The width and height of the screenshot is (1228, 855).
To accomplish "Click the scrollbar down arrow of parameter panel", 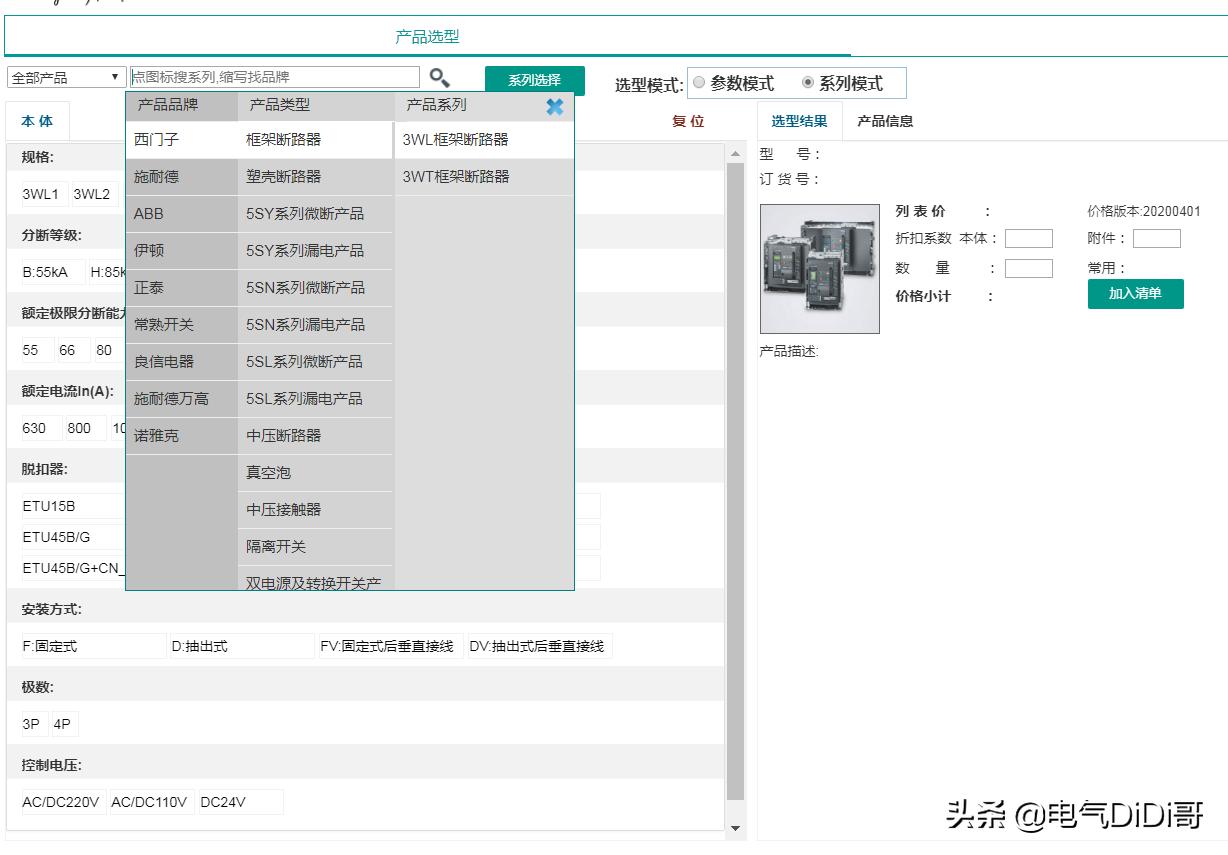I will coord(735,828).
